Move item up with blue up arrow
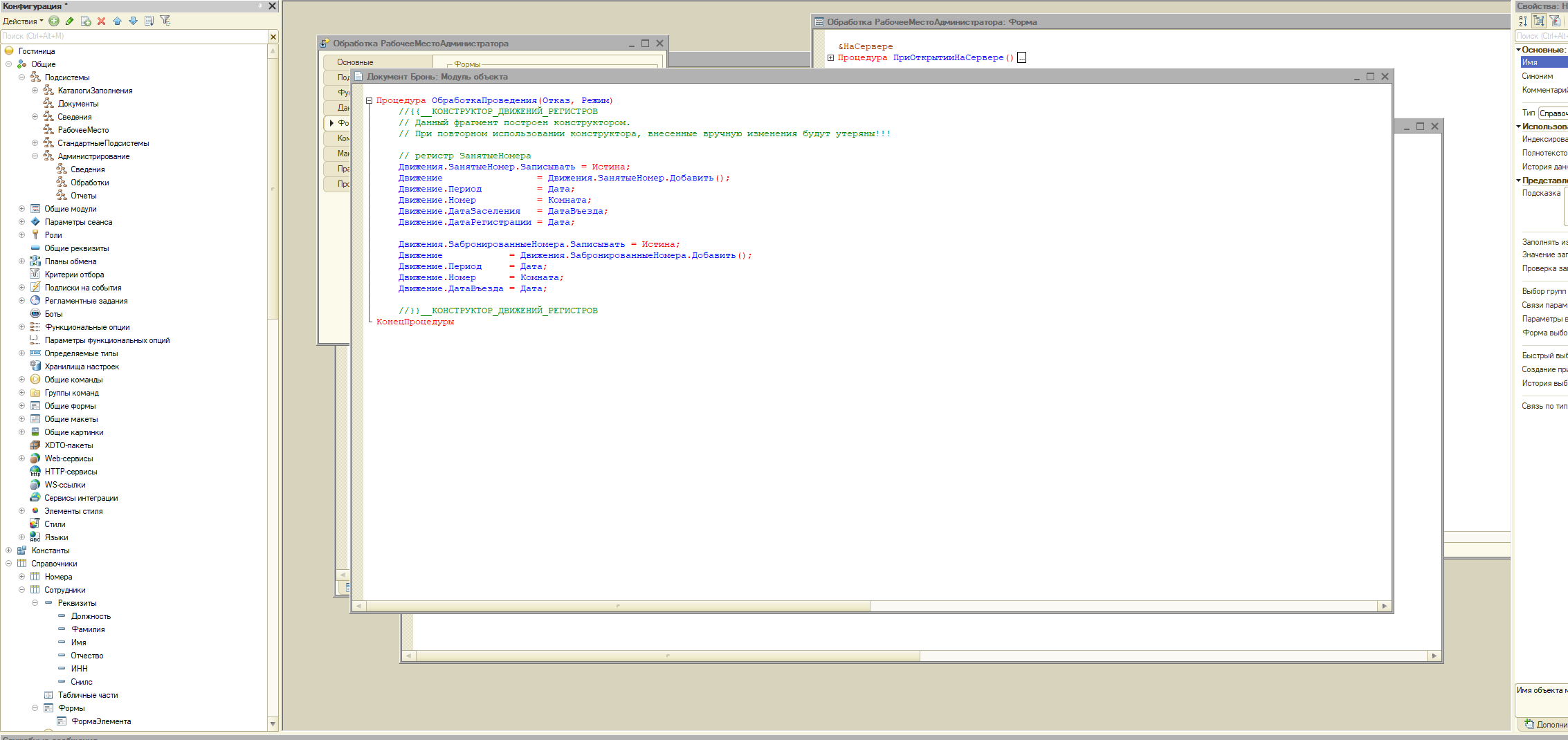1568x740 pixels. (118, 21)
